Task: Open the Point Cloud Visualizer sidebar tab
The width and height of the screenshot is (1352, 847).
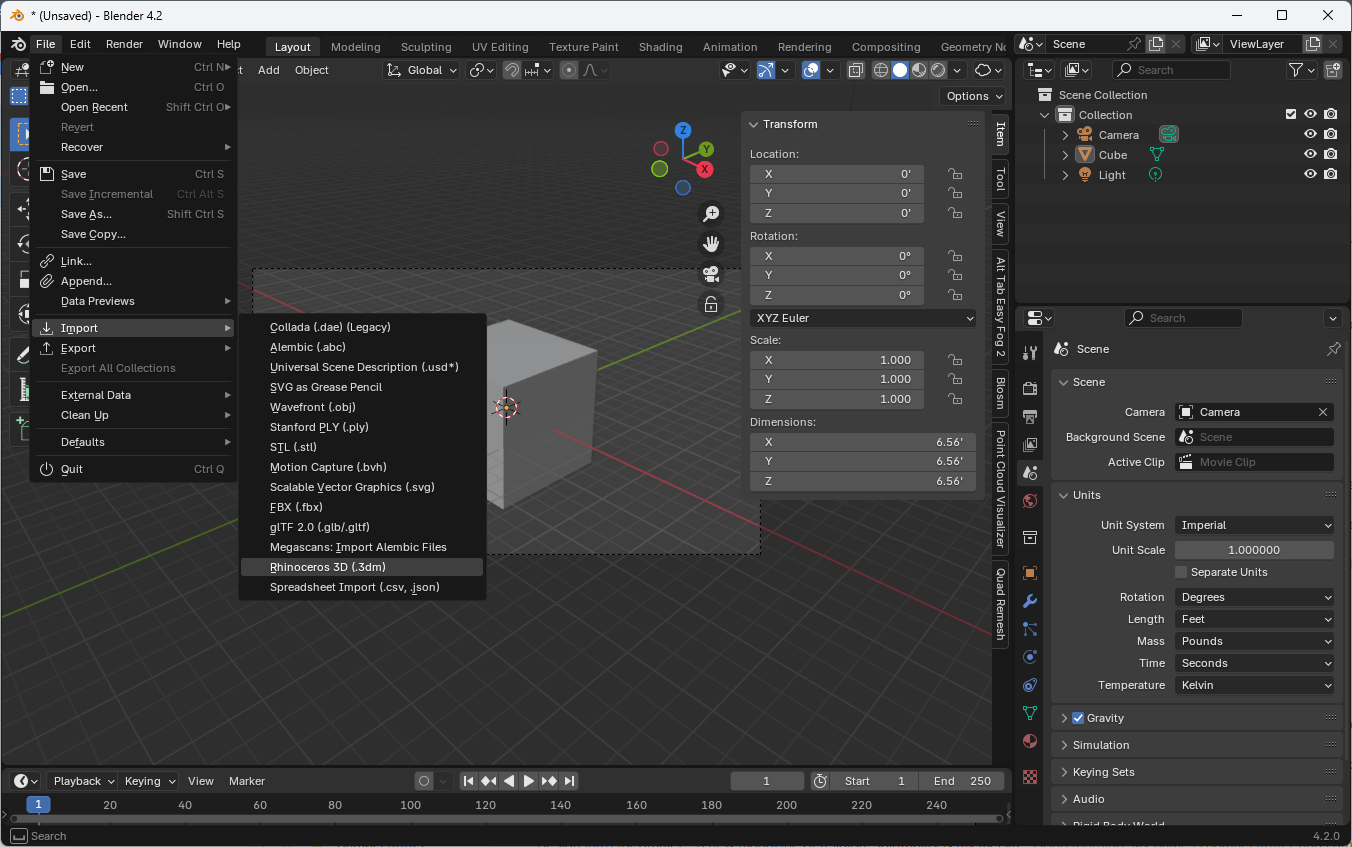Action: (1000, 488)
